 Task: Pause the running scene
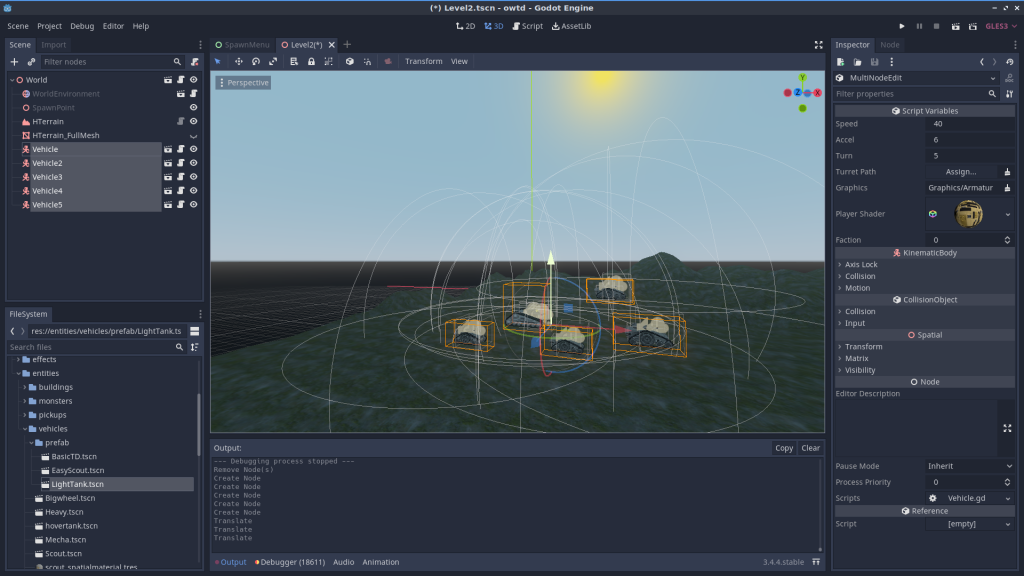[920, 26]
